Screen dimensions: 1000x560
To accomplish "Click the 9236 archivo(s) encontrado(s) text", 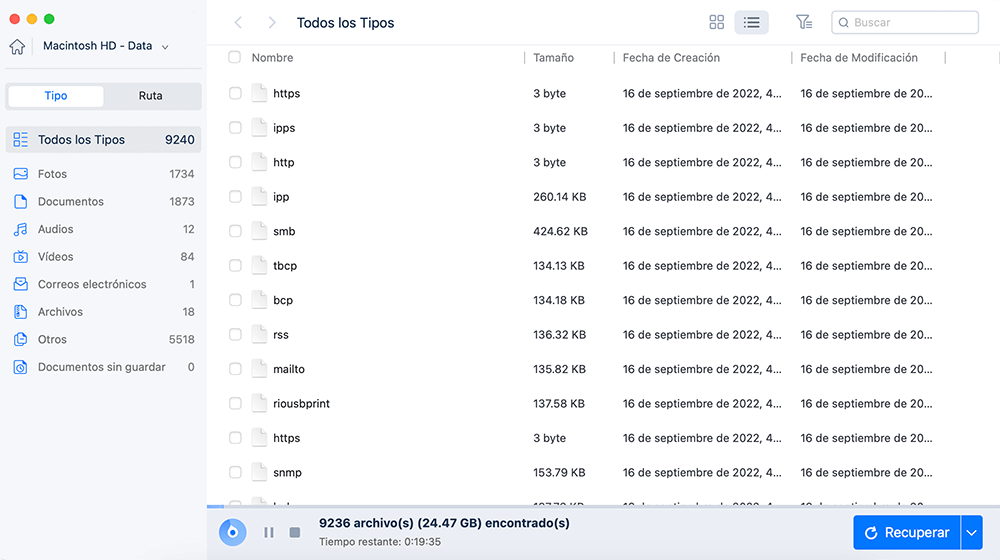I will [445, 523].
